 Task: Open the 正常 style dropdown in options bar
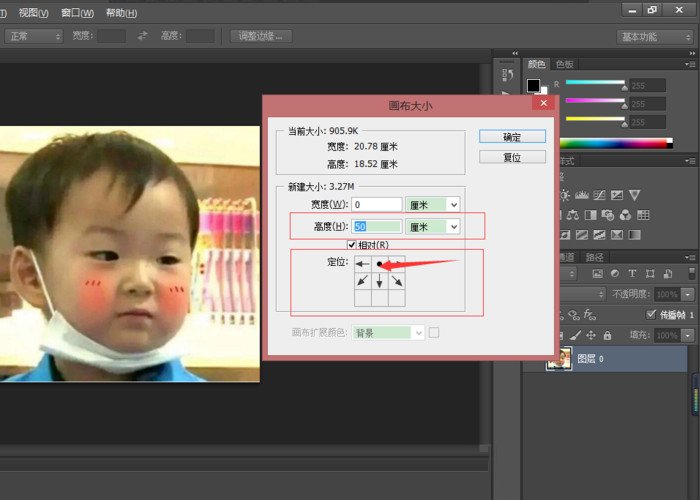(x=33, y=36)
